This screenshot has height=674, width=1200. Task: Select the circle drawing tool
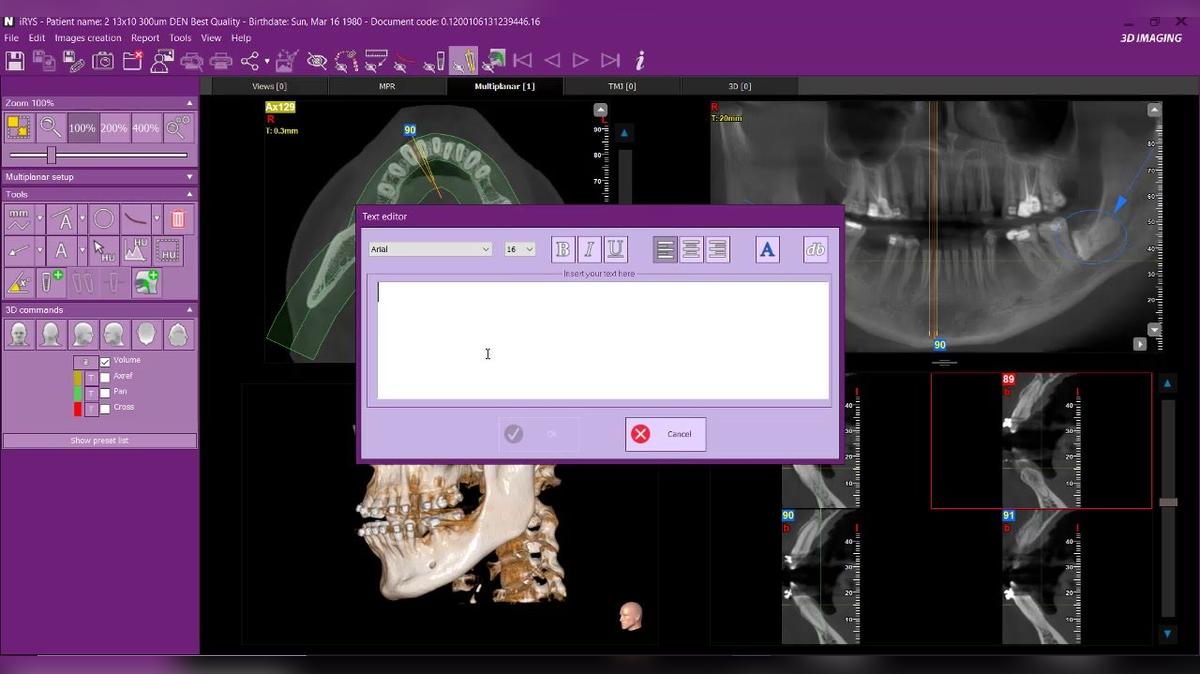103,219
